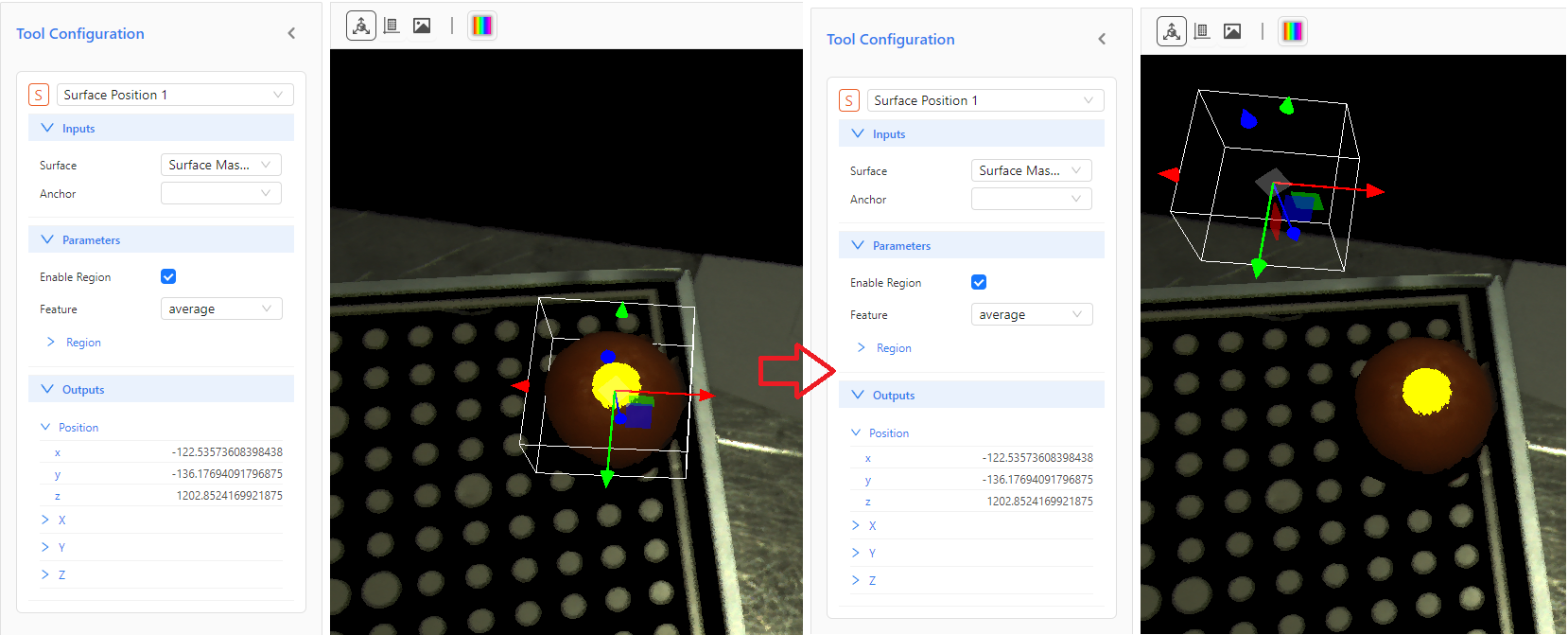Viewport: 1568px width, 635px height.
Task: Click right-pointing red arrow handle in left viewer
Action: (706, 395)
